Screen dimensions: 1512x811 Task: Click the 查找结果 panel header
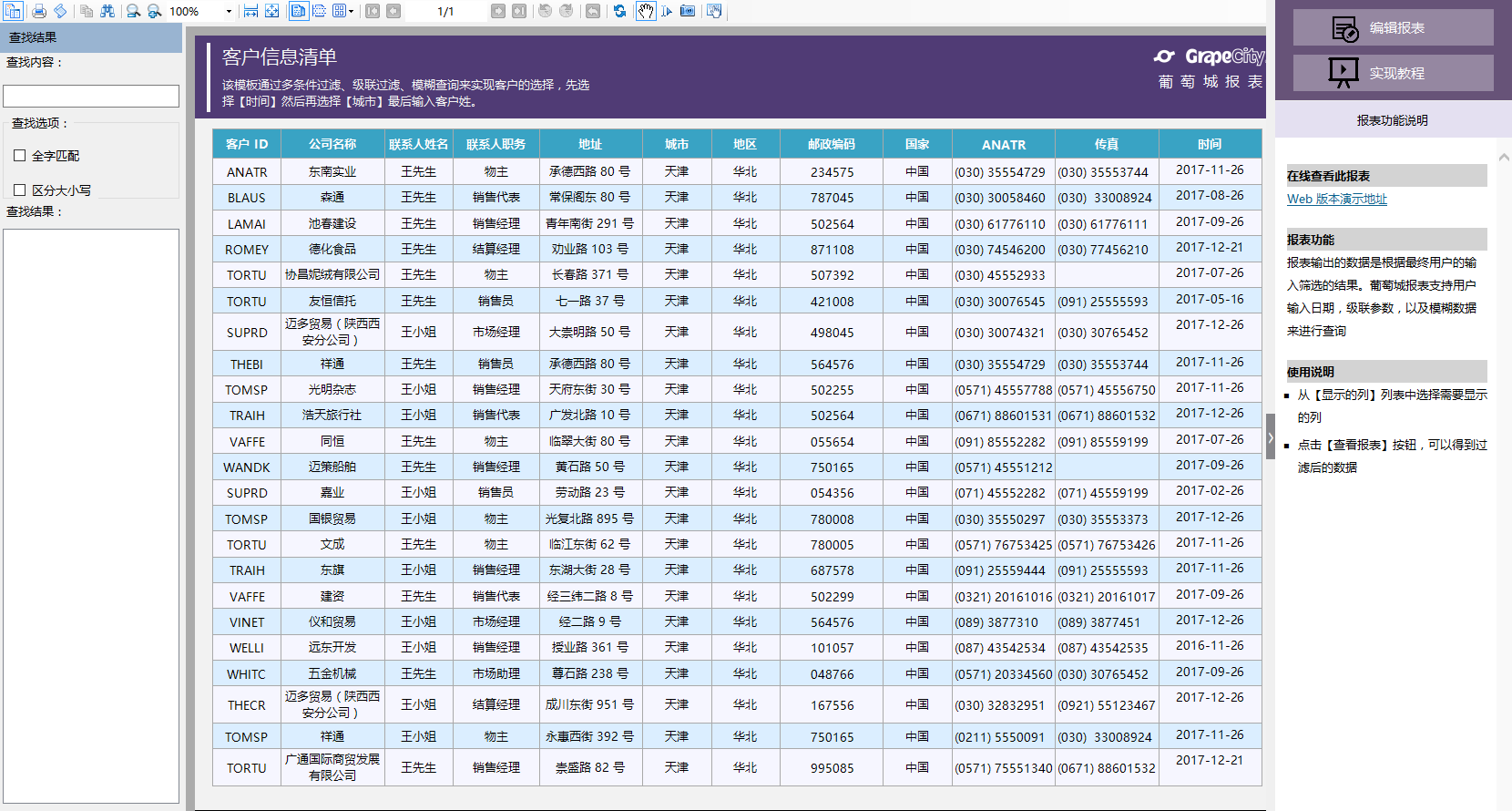(x=91, y=37)
